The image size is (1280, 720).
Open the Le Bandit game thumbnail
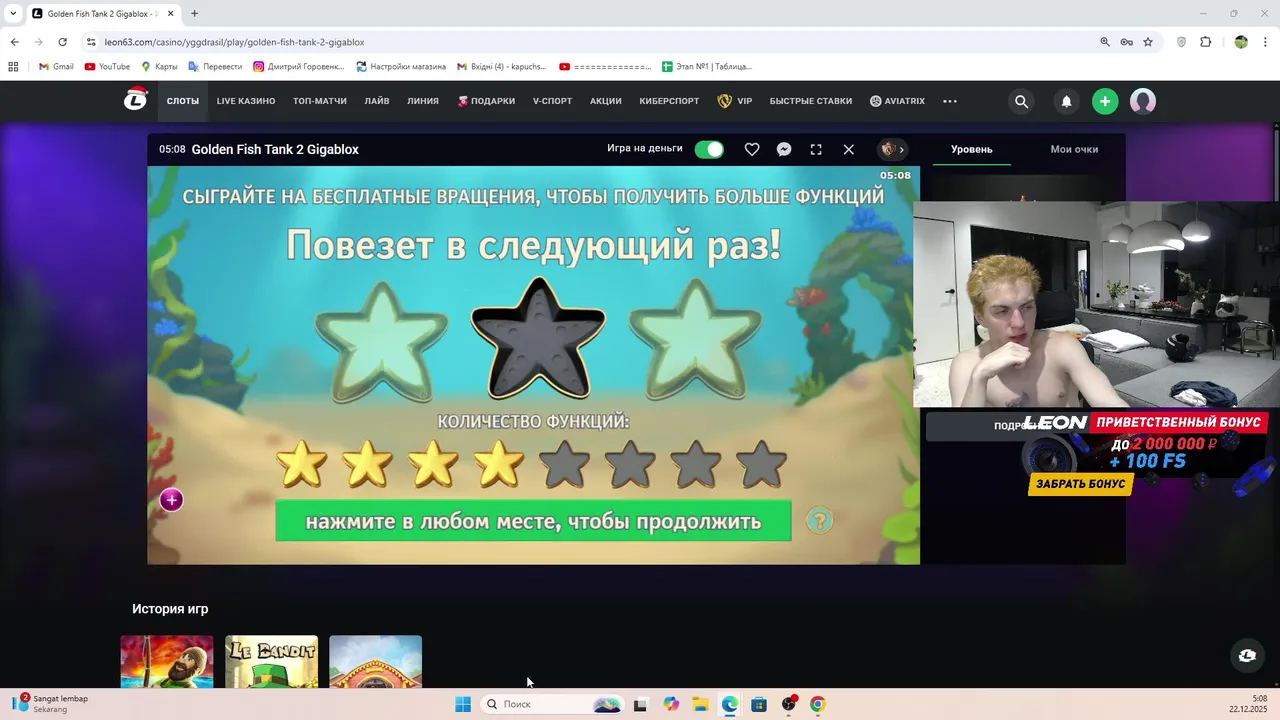pos(271,661)
